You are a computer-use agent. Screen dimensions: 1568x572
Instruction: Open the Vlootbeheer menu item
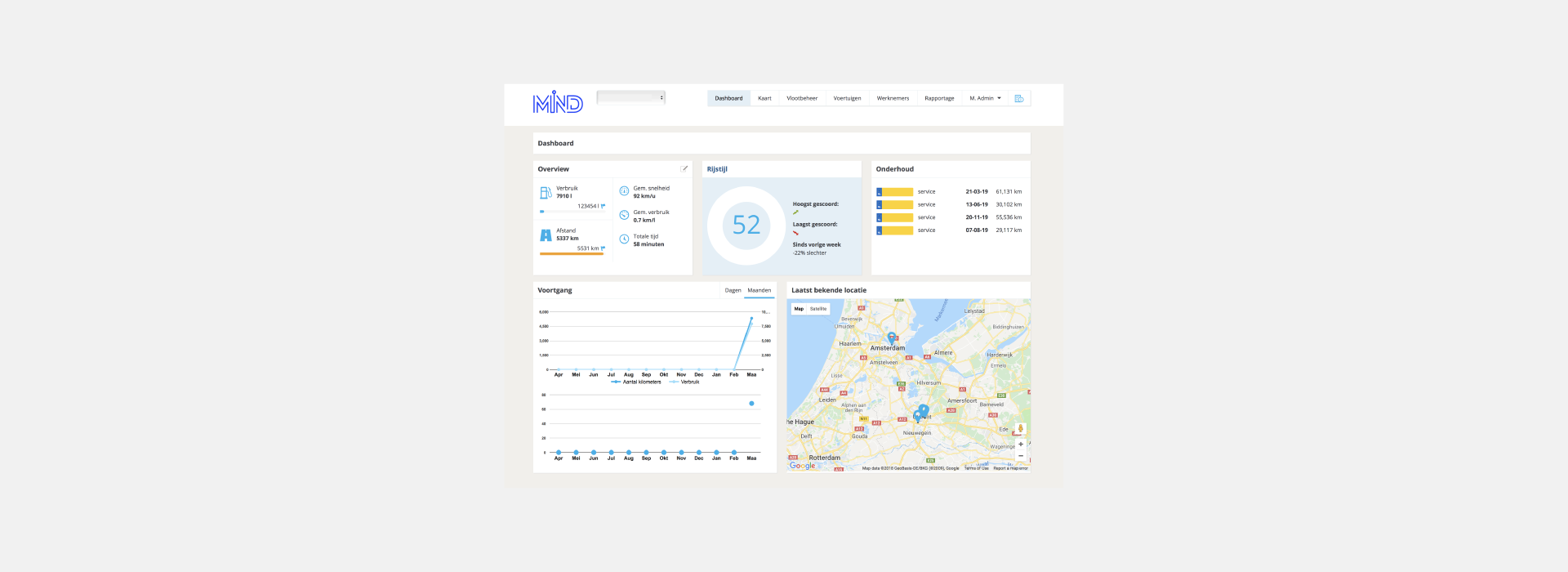pyautogui.click(x=801, y=99)
